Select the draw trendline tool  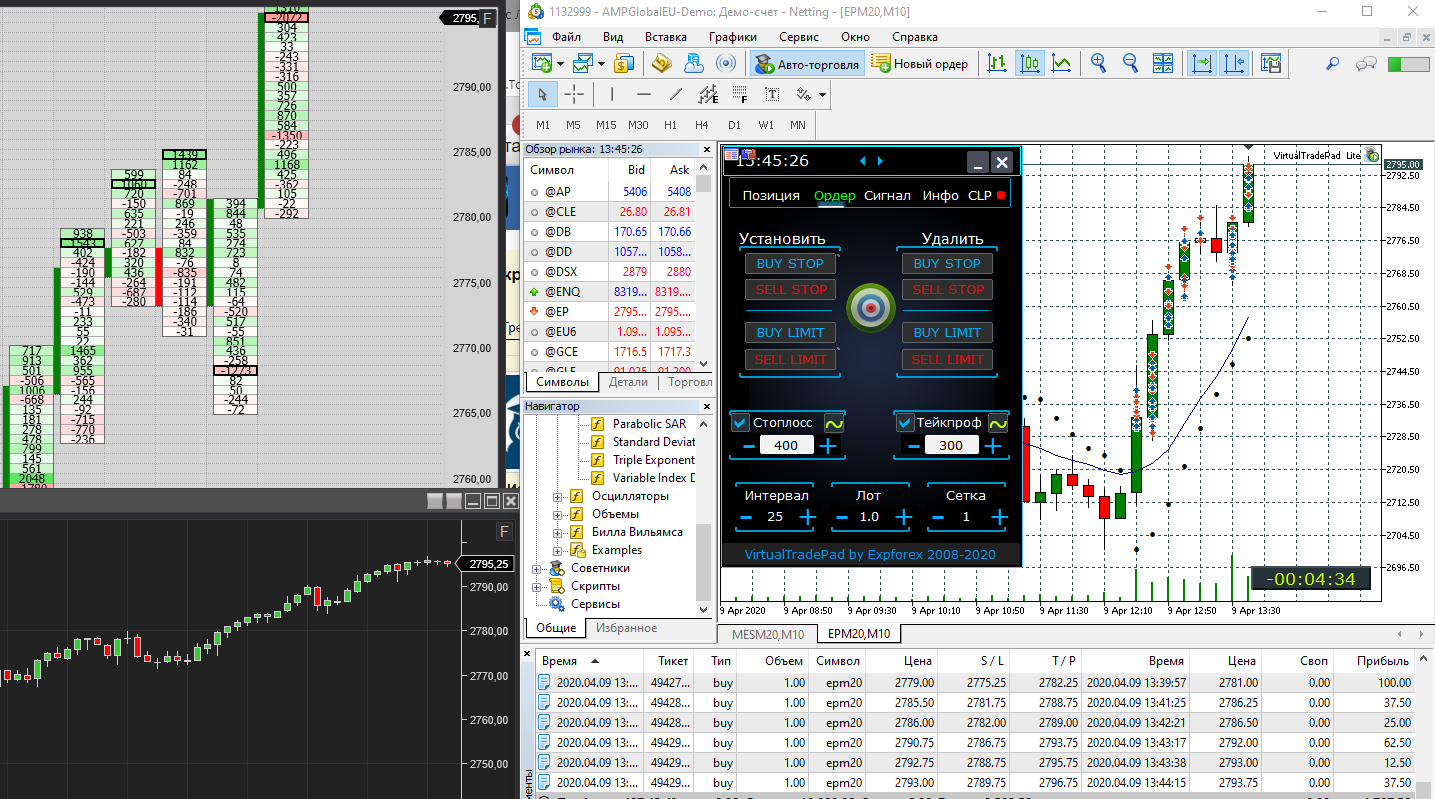point(676,95)
